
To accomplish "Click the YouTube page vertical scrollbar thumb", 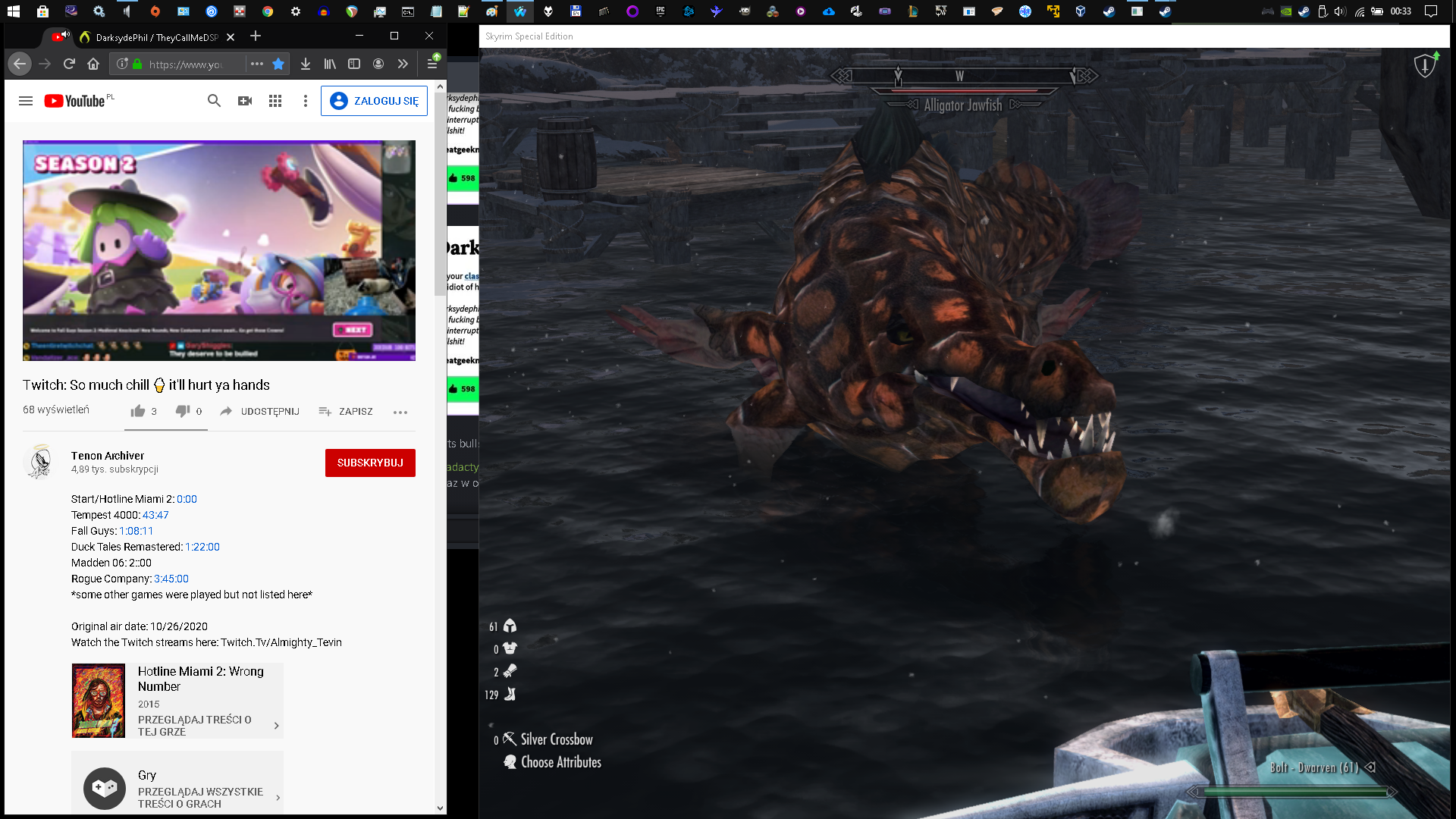I will (440, 193).
